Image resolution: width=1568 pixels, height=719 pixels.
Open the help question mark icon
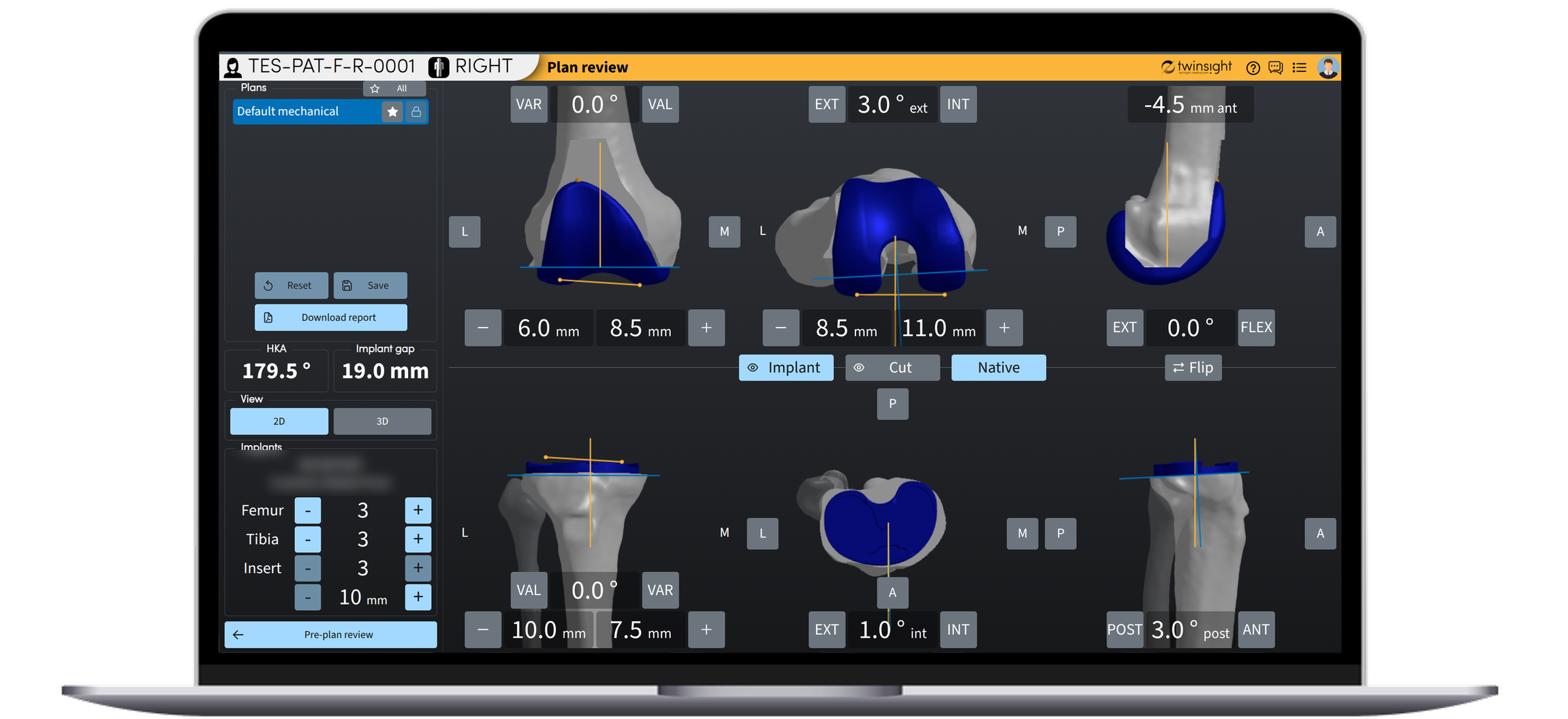(x=1252, y=67)
